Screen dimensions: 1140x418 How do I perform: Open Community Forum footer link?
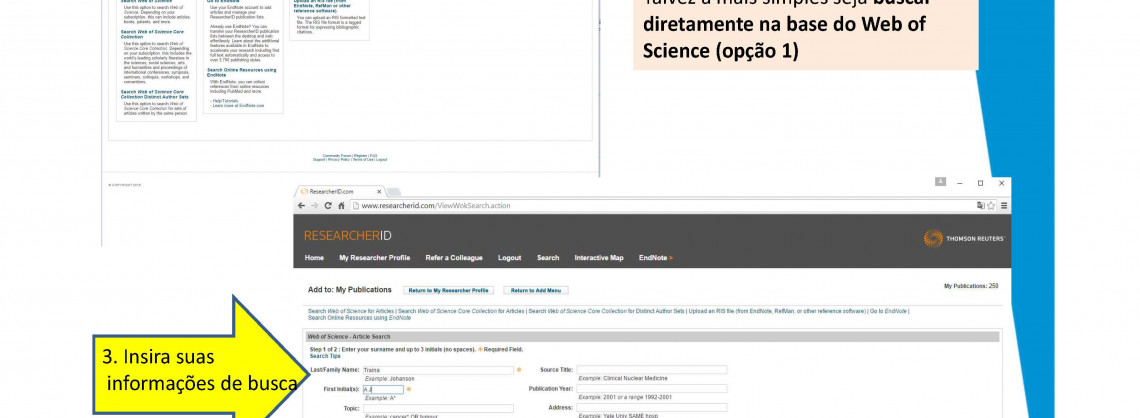(x=337, y=156)
